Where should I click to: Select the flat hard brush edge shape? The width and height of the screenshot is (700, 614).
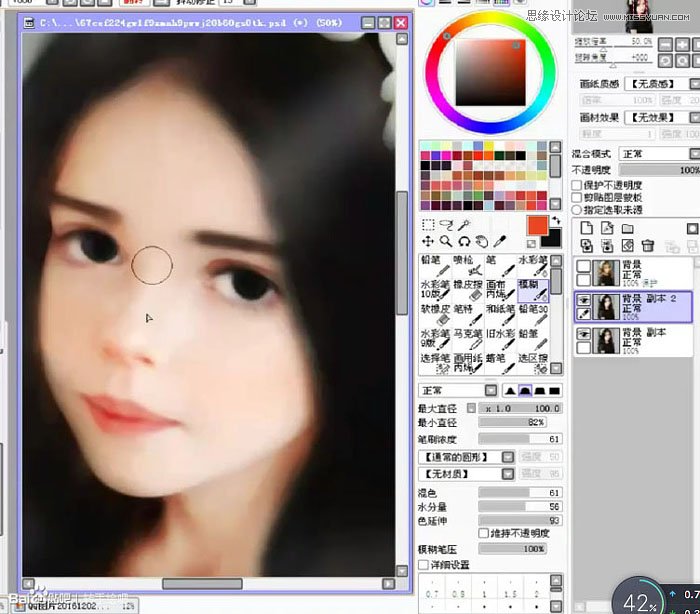click(x=554, y=391)
